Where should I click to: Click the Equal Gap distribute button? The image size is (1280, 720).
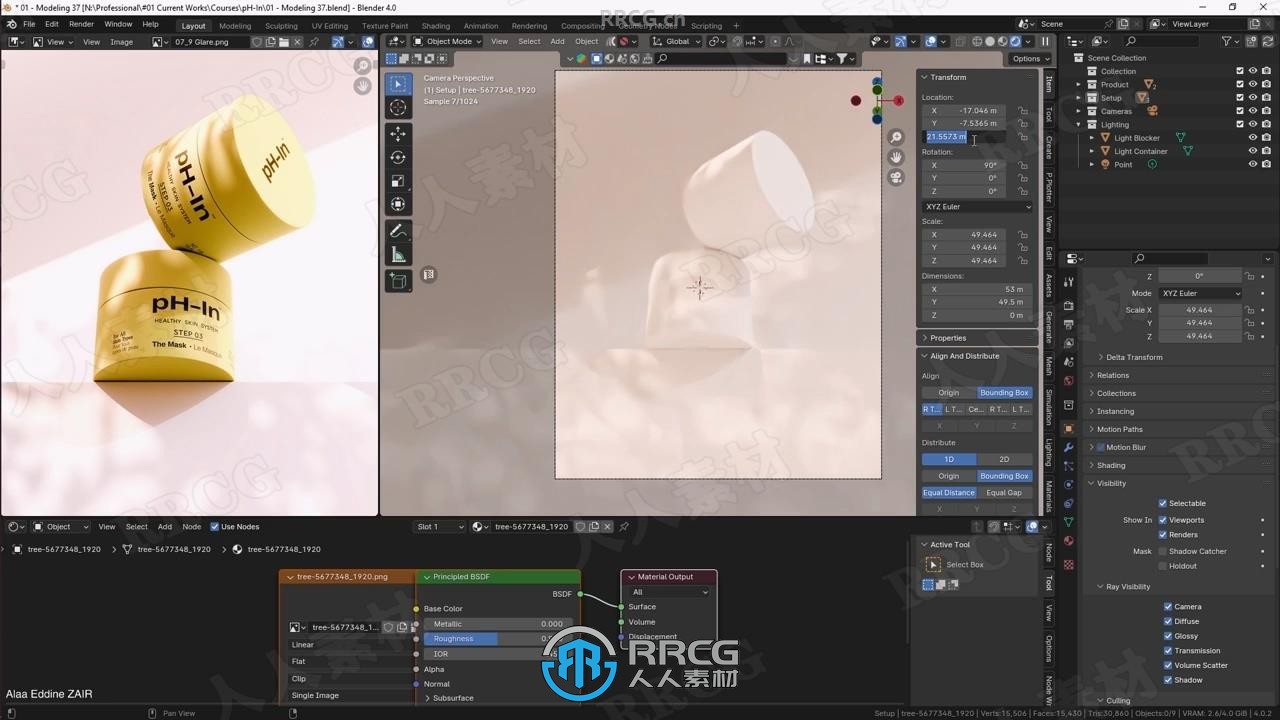point(1004,492)
